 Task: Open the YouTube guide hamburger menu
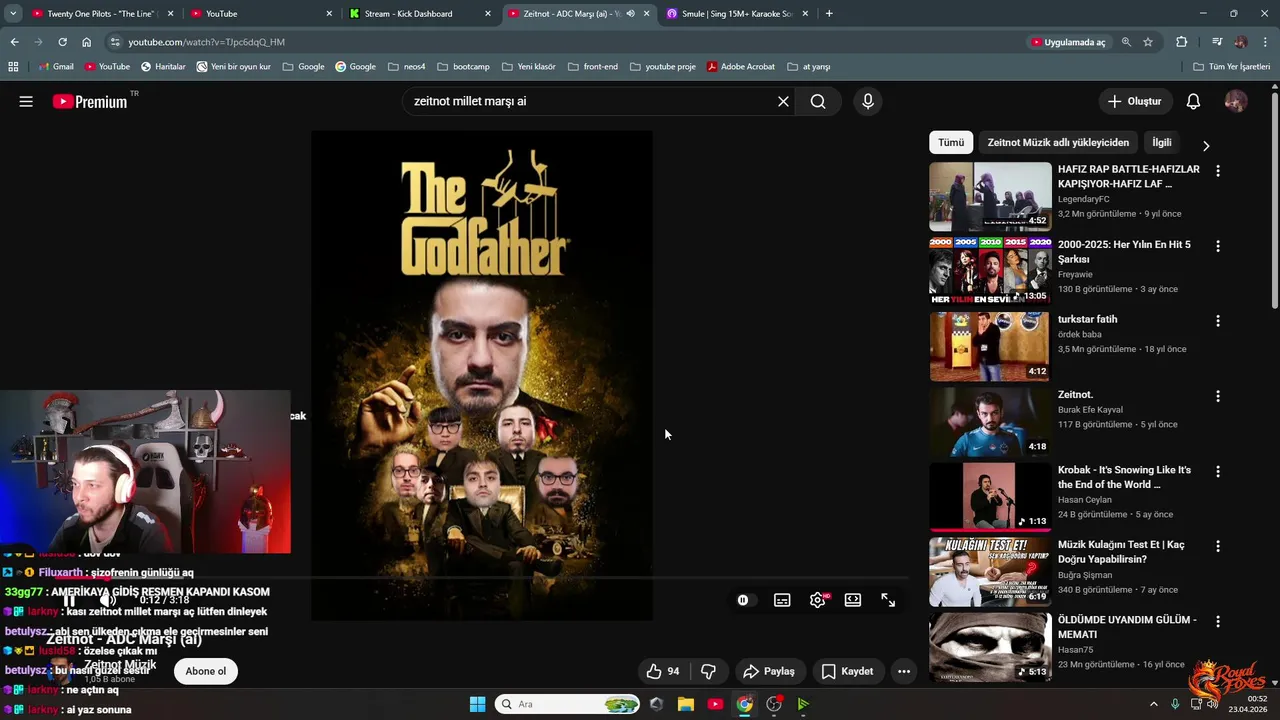pos(26,101)
